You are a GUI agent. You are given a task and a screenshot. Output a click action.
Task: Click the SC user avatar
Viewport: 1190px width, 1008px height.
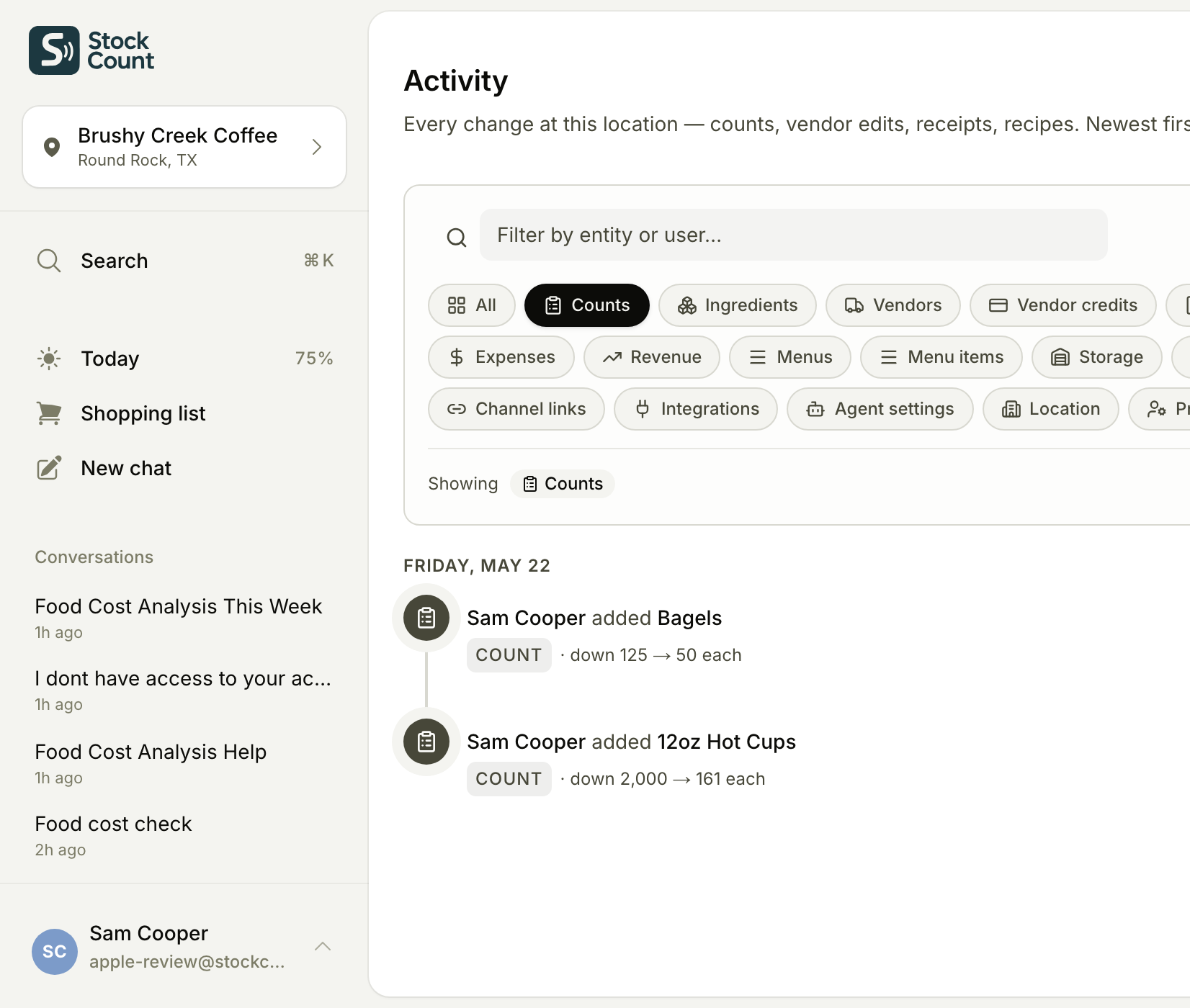(55, 952)
